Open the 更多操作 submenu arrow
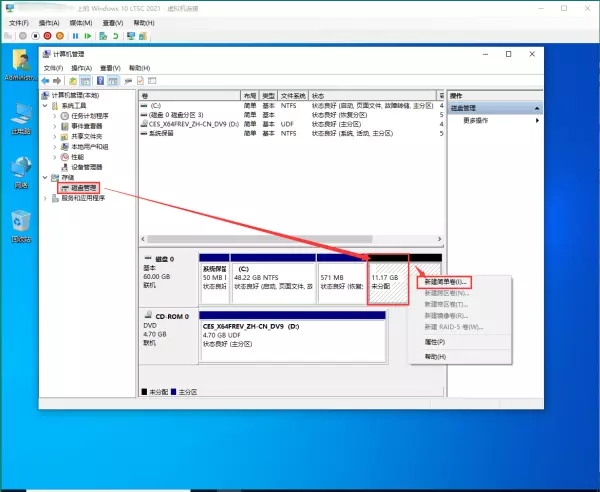This screenshot has width=600, height=492. pos(537,121)
